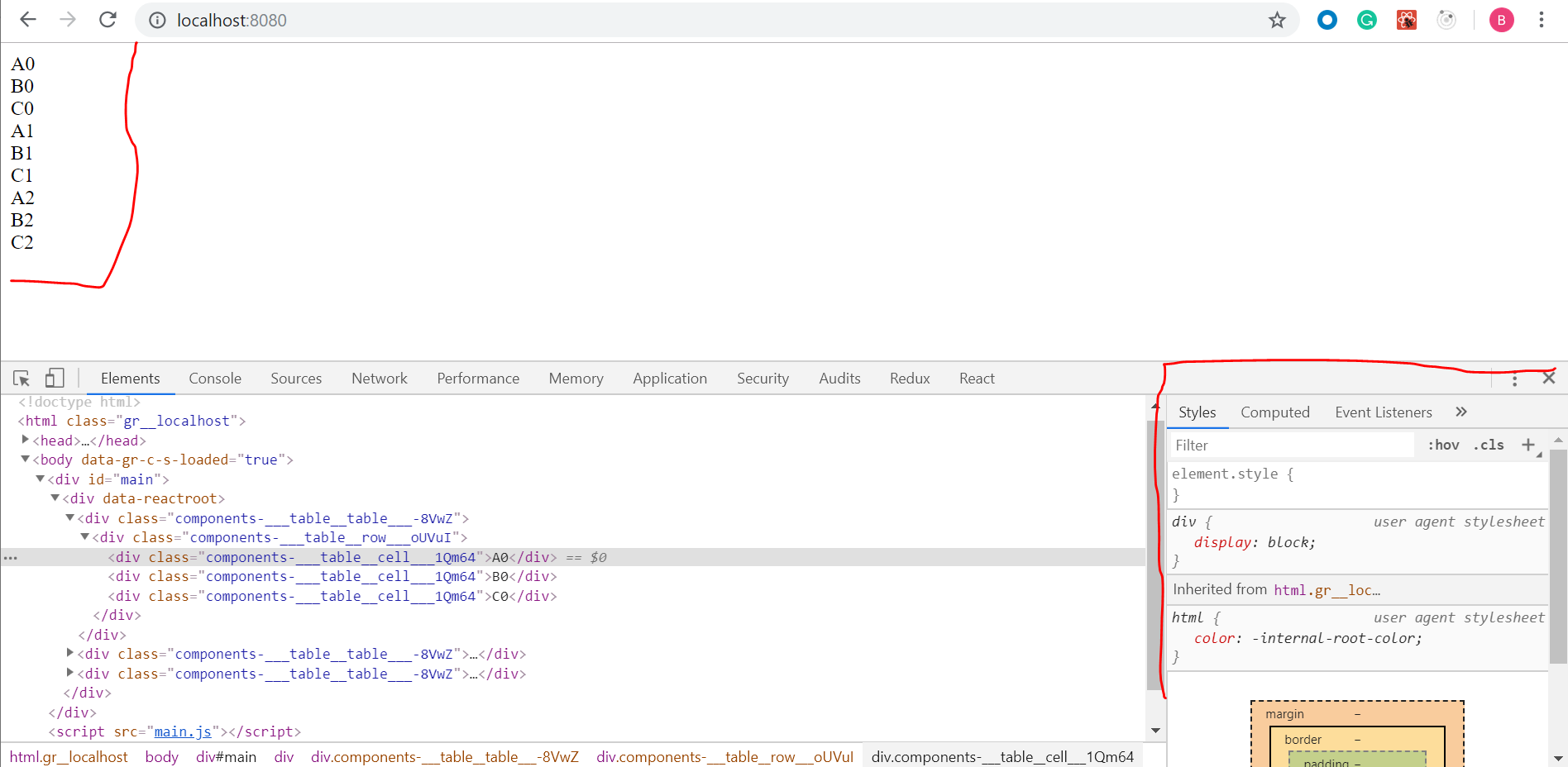Viewport: 1568px width, 767px height.
Task: Open DevTools customize three-dot menu
Action: [1515, 379]
